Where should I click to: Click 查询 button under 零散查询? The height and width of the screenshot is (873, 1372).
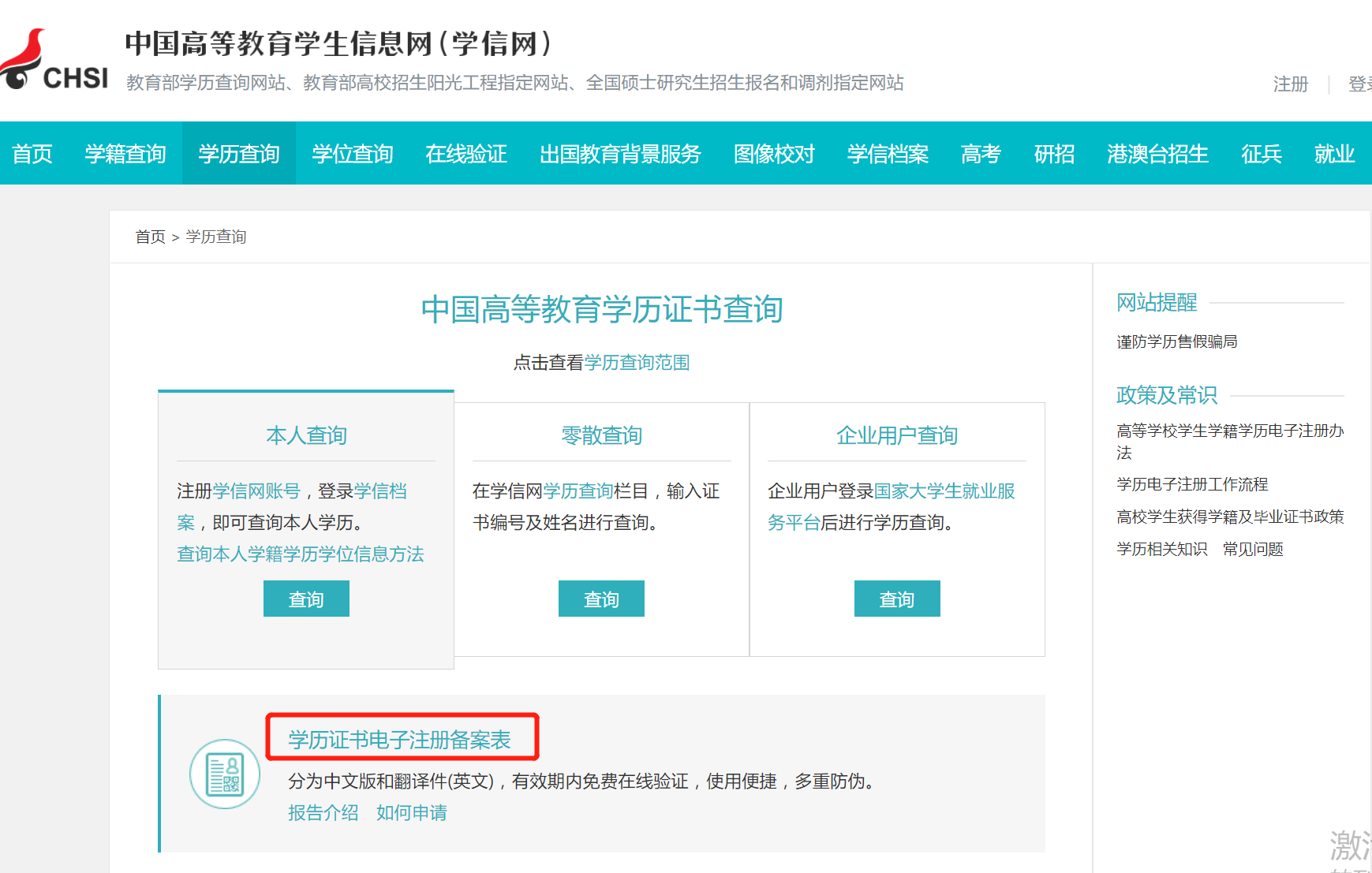(601, 599)
